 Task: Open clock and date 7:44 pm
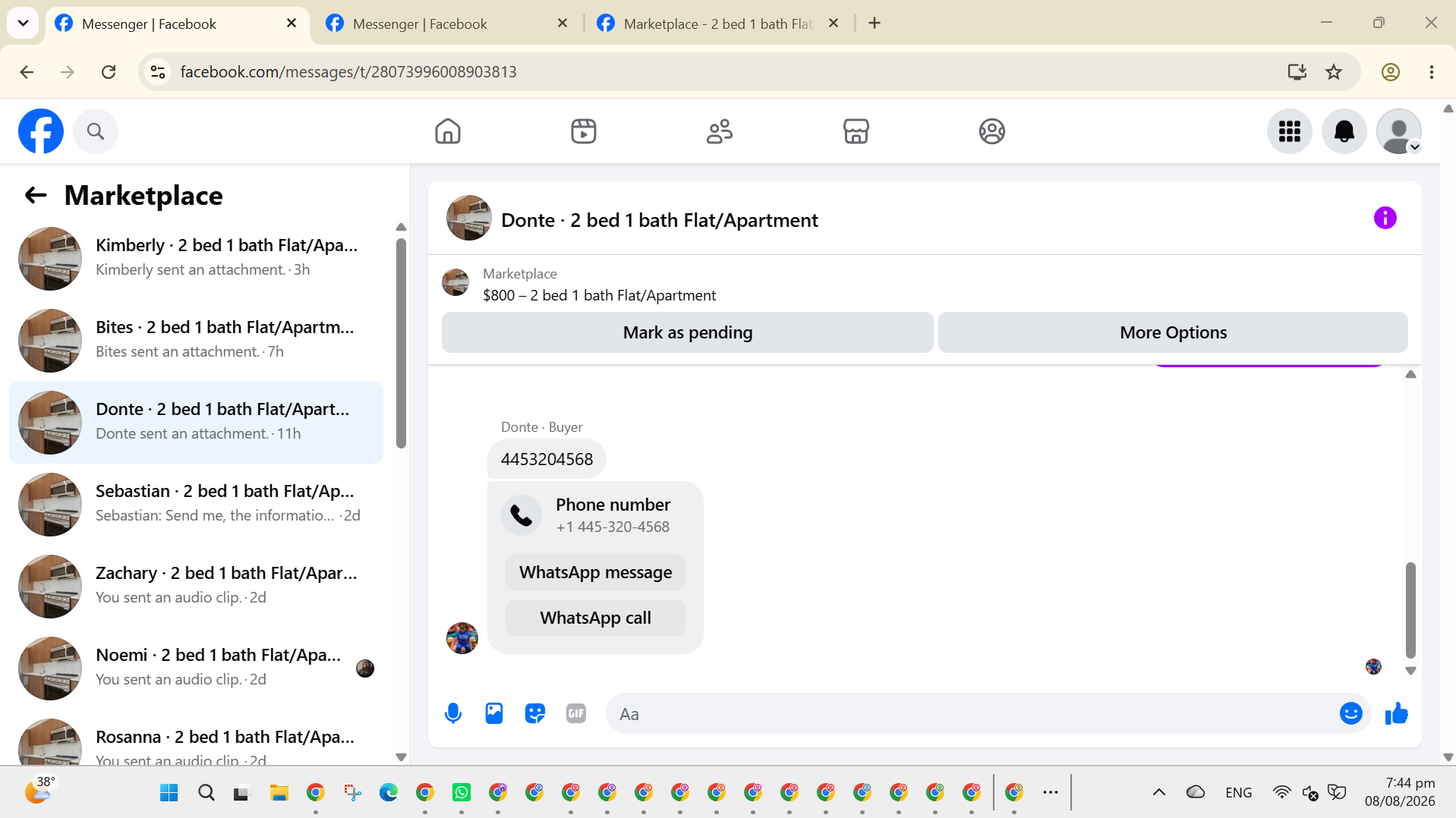[x=1400, y=792]
